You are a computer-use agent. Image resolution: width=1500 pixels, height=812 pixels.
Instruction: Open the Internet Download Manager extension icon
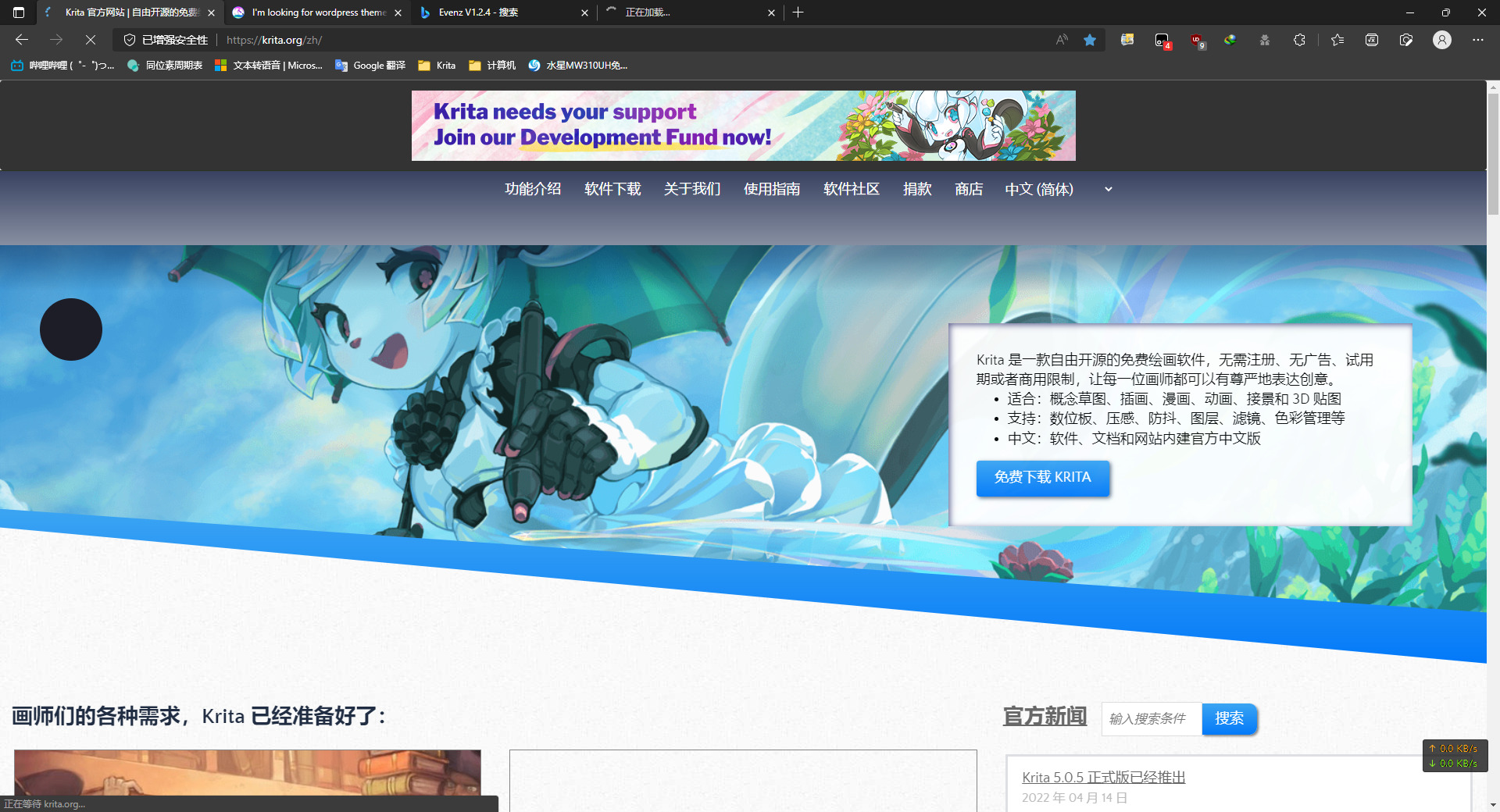[x=1230, y=40]
